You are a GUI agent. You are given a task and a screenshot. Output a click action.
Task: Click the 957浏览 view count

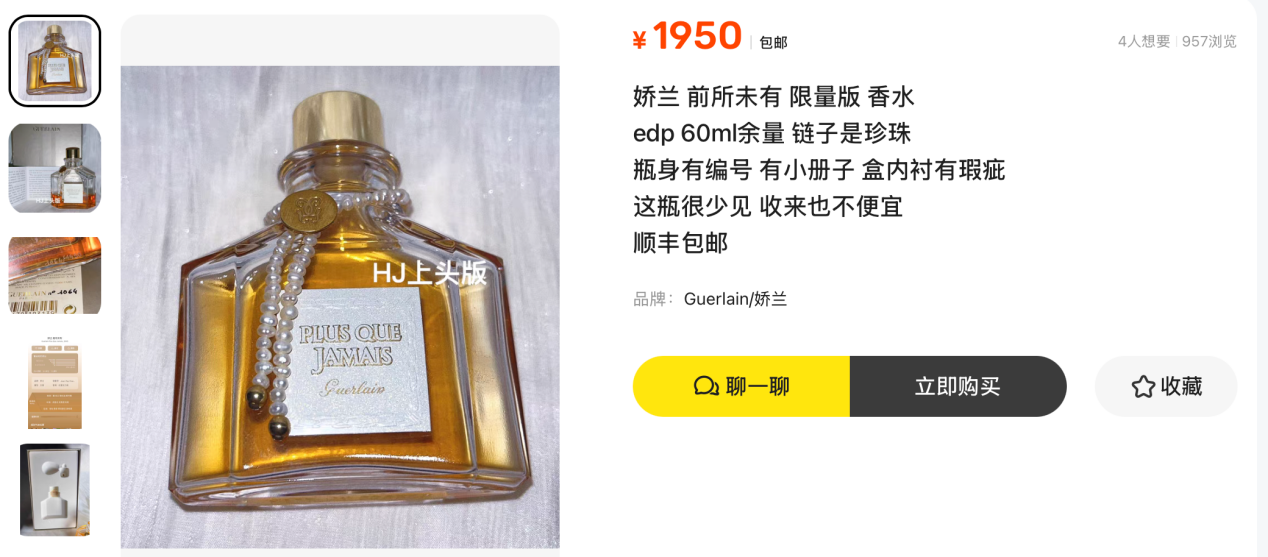1209,41
